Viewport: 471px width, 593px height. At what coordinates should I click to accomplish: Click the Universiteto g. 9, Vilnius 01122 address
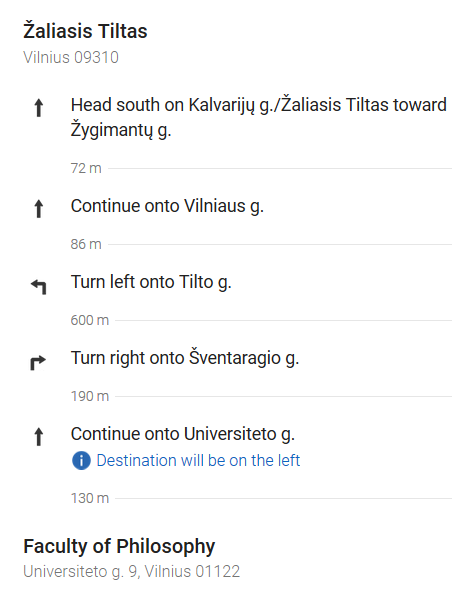tap(132, 571)
